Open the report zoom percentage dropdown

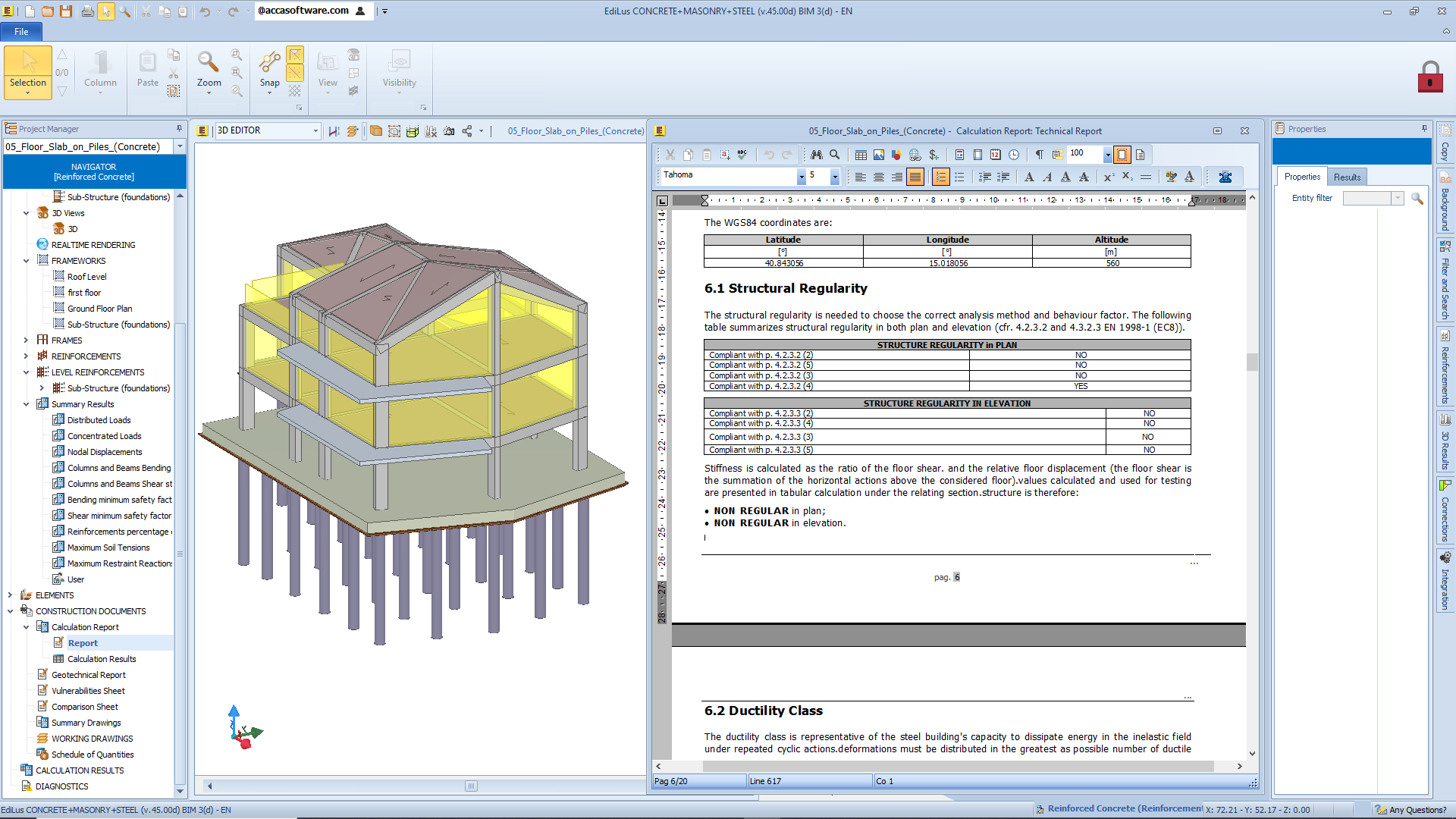click(1107, 155)
